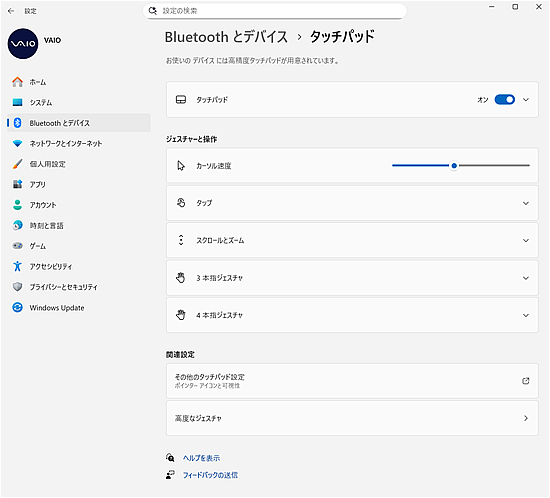The width and height of the screenshot is (550, 498).
Task: Open プライバシーとセキュリティ label
Action: 63,287
